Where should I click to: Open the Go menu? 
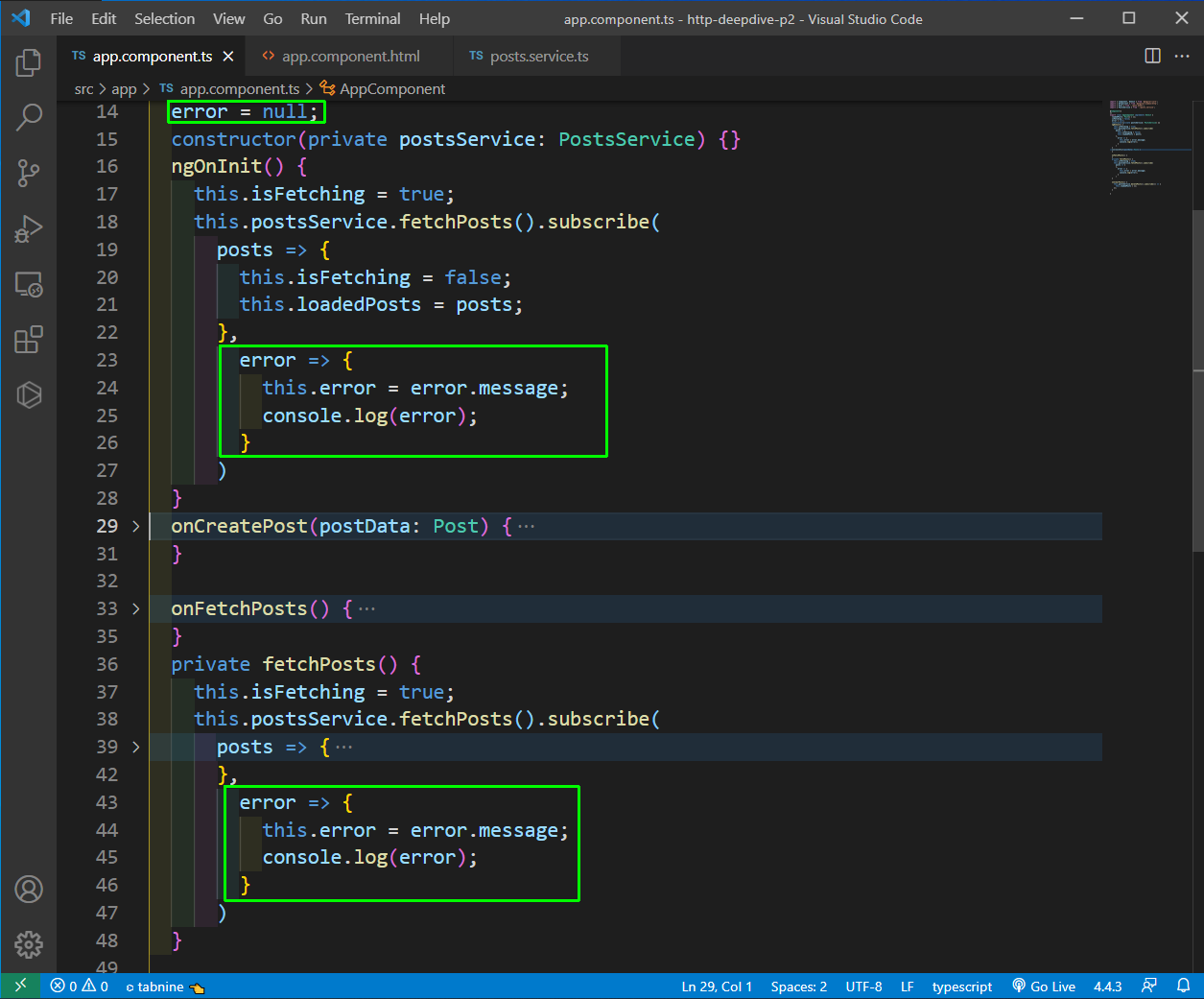tap(272, 18)
